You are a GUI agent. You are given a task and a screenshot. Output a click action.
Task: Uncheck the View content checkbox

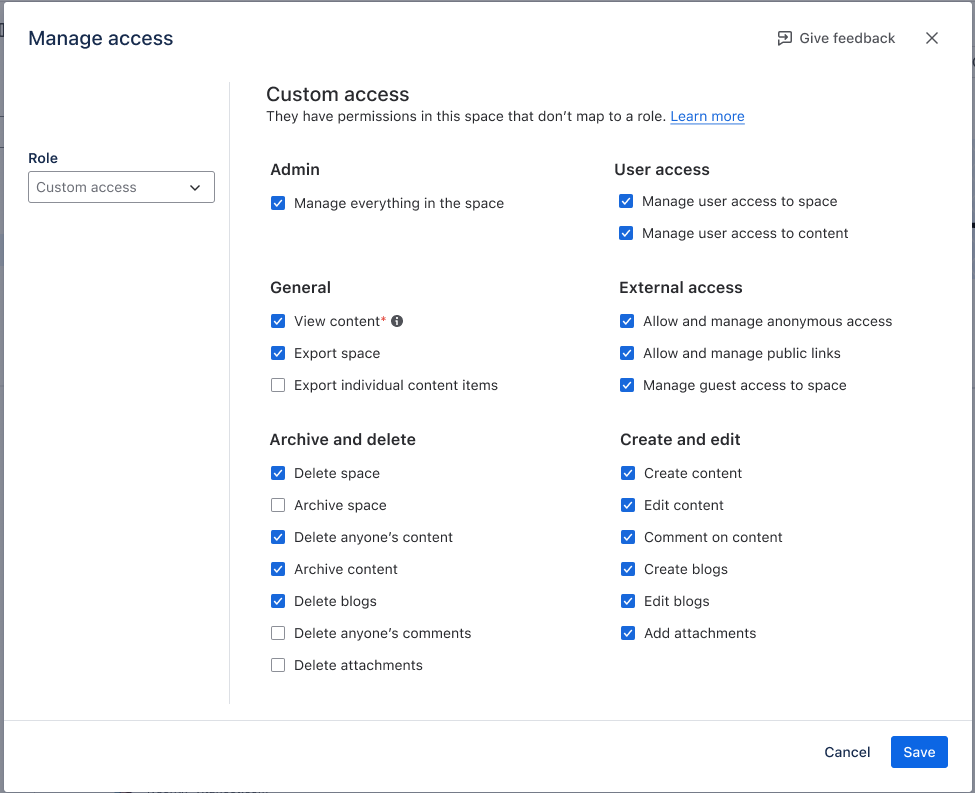(278, 321)
